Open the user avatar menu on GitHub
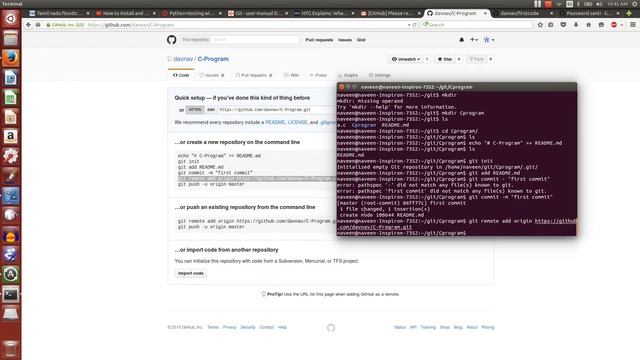The height and width of the screenshot is (360, 640). (x=489, y=40)
